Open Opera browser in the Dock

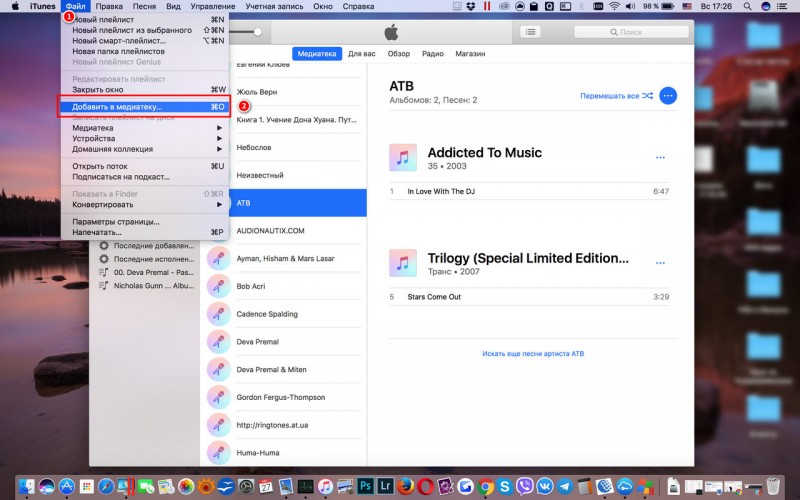point(425,486)
